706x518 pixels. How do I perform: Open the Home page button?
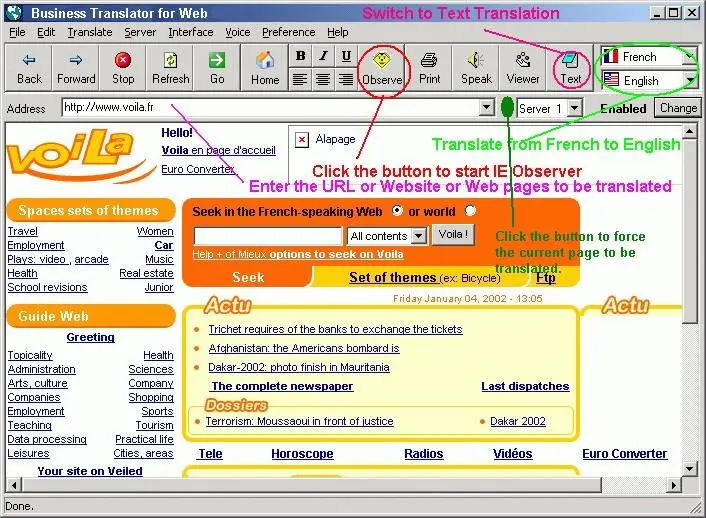265,68
